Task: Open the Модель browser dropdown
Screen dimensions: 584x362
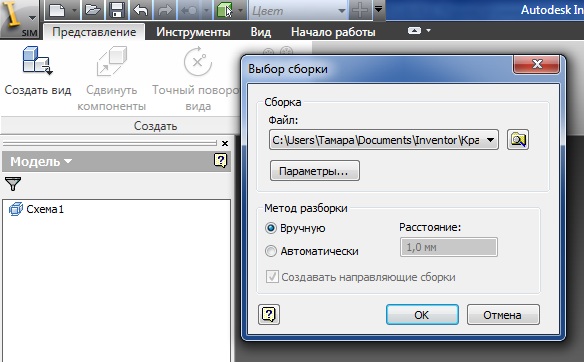Action: point(41,161)
